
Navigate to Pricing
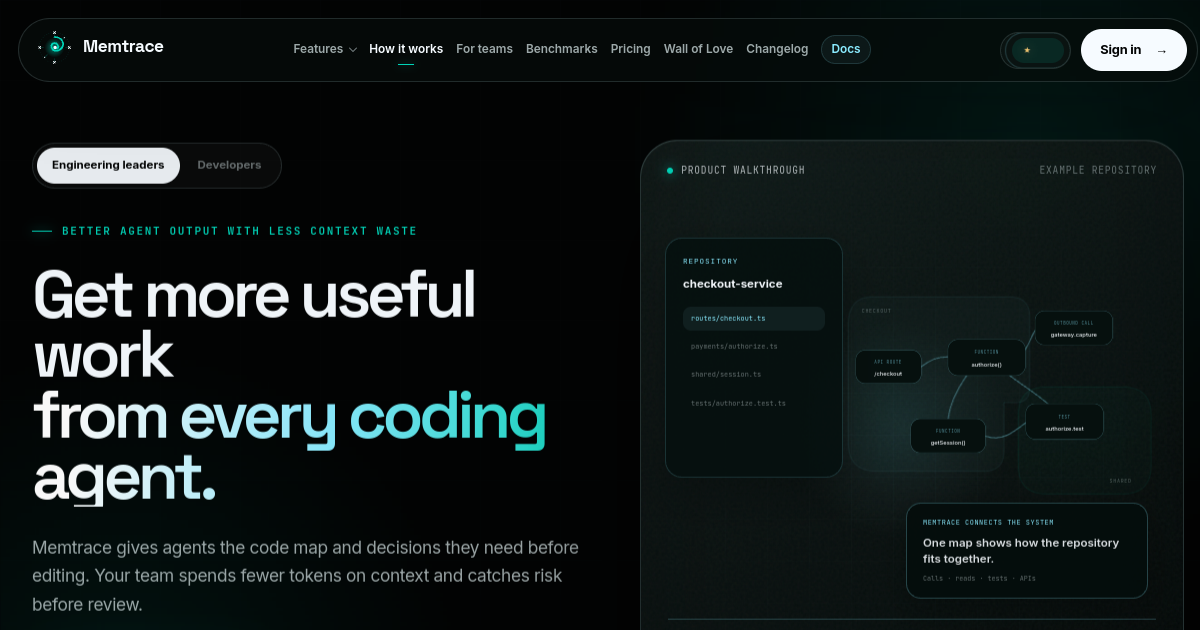pos(631,49)
